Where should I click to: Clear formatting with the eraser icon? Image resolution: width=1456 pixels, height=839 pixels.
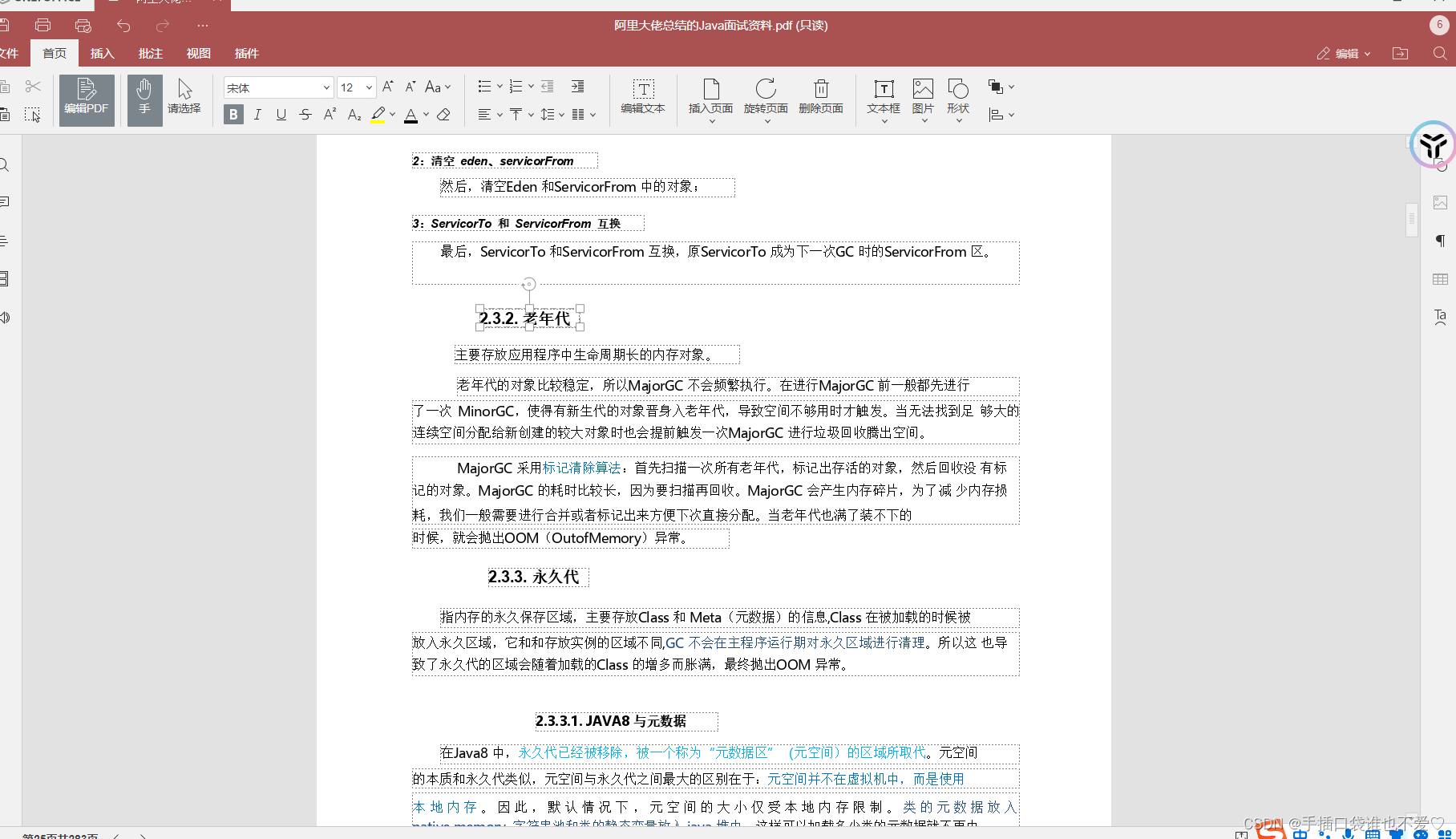(x=443, y=115)
